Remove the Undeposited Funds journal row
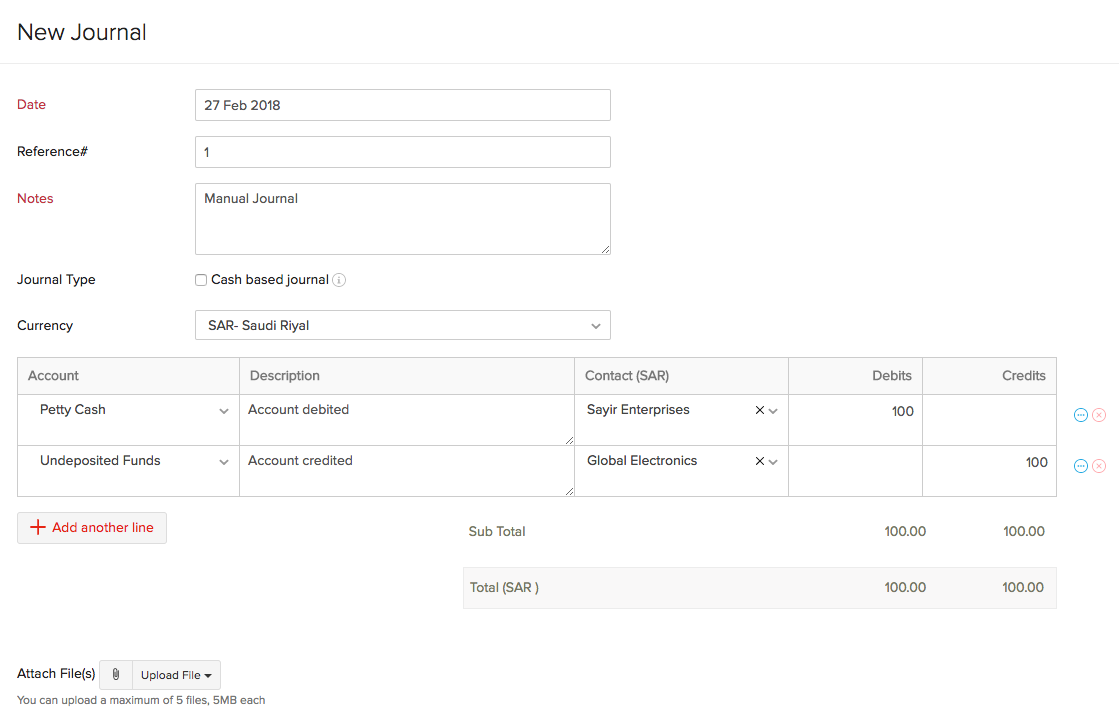 tap(1099, 466)
